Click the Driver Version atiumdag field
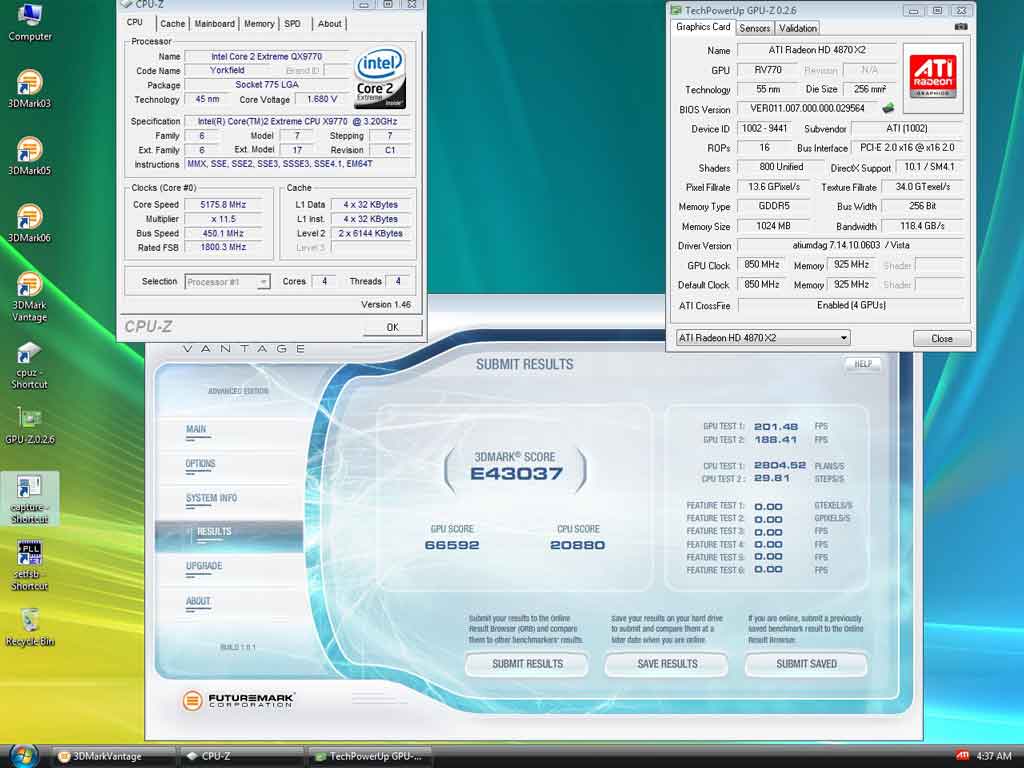 point(851,246)
